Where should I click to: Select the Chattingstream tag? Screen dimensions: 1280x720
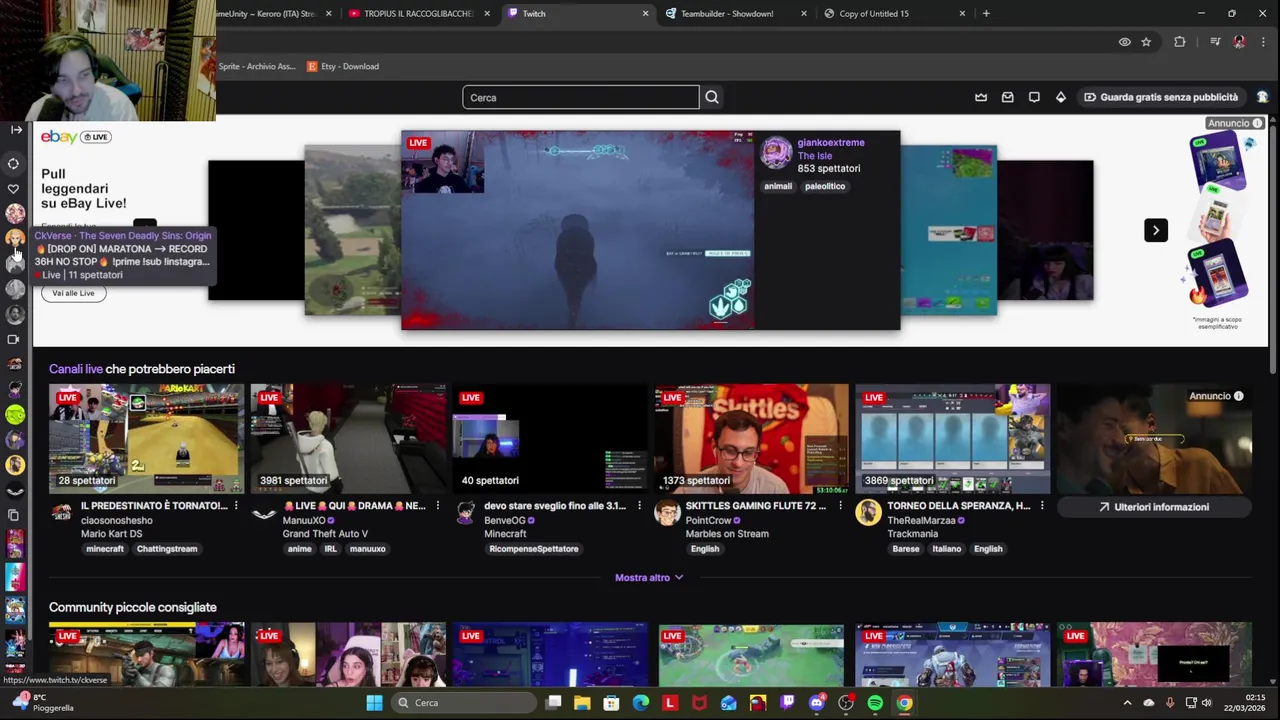coord(167,549)
